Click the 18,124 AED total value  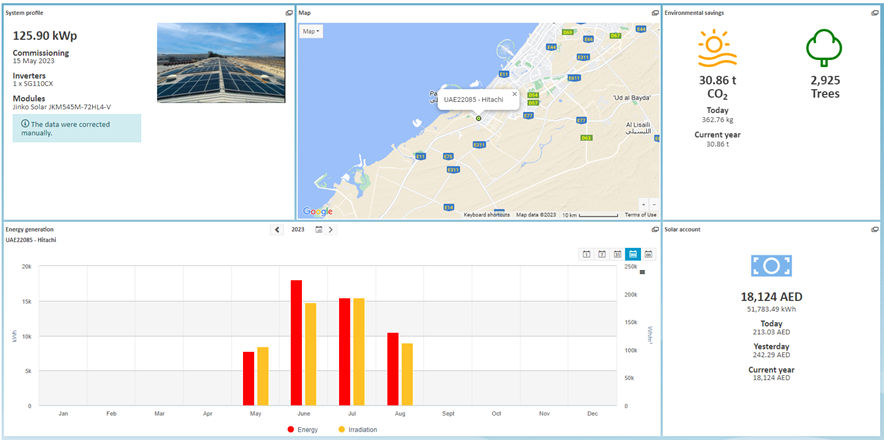771,297
